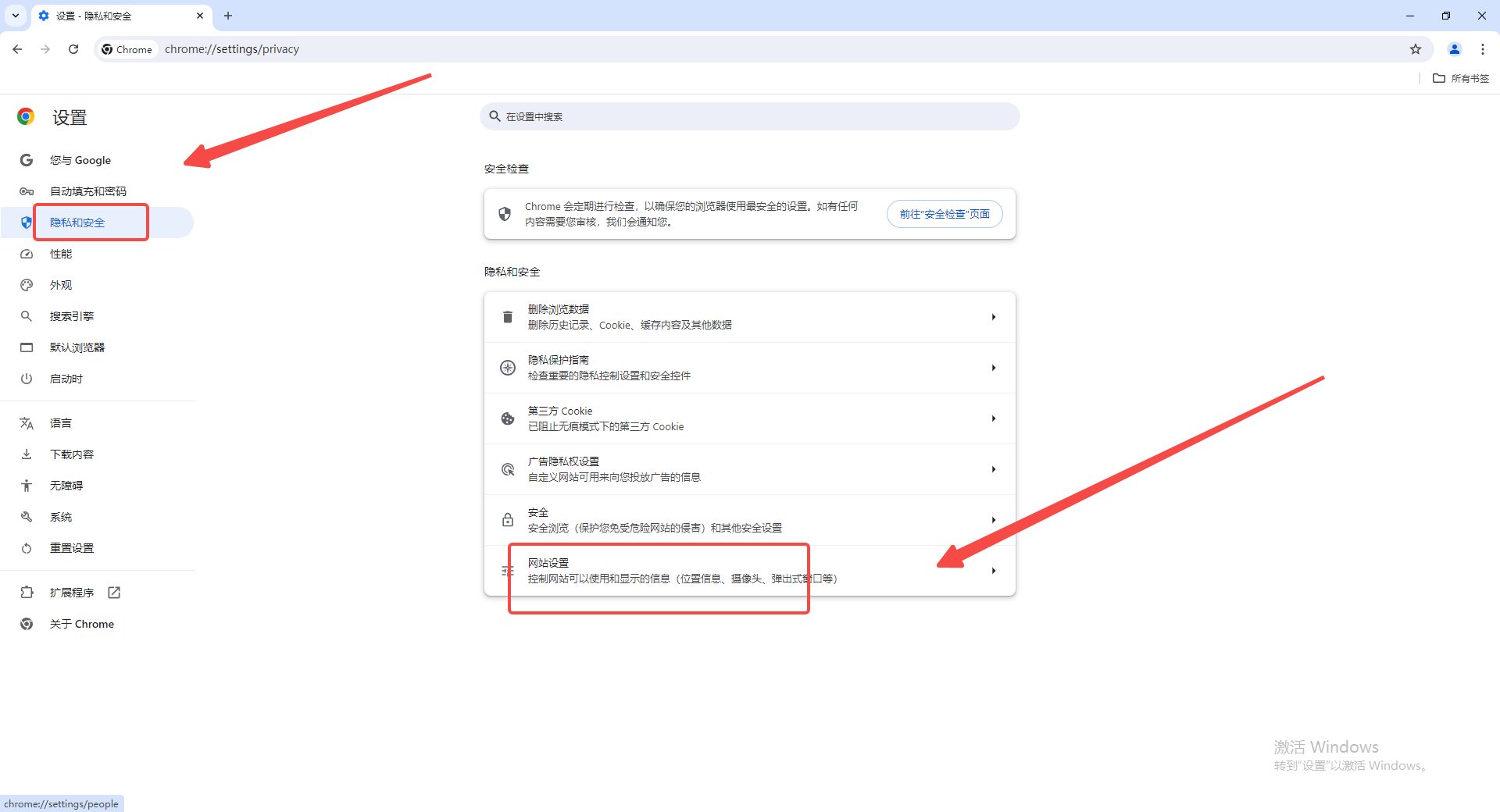Expand the 第三方 Cookie row arrow
1500x812 pixels.
(x=994, y=418)
